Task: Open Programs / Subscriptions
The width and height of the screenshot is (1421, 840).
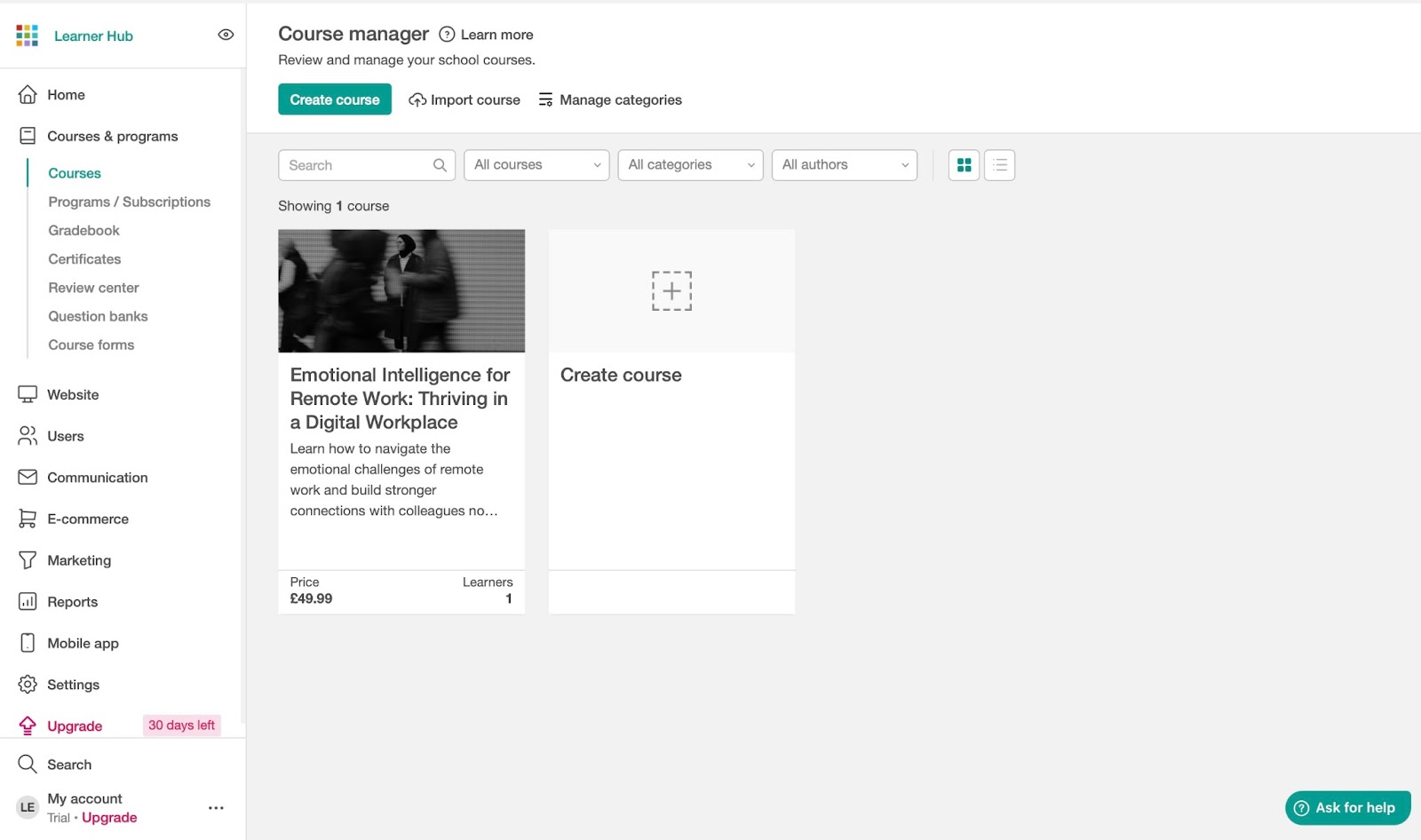Action: tap(130, 202)
